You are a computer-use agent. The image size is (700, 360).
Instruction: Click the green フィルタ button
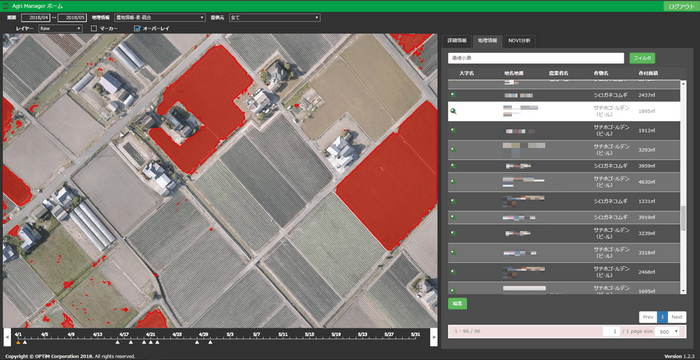pos(642,58)
